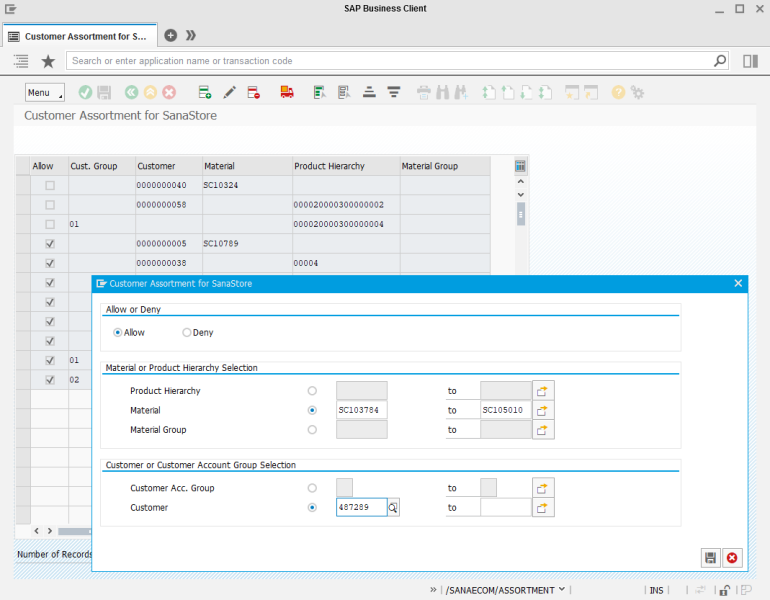Click horizontal scroll right arrow below table
This screenshot has width=770, height=600.
(x=50, y=531)
